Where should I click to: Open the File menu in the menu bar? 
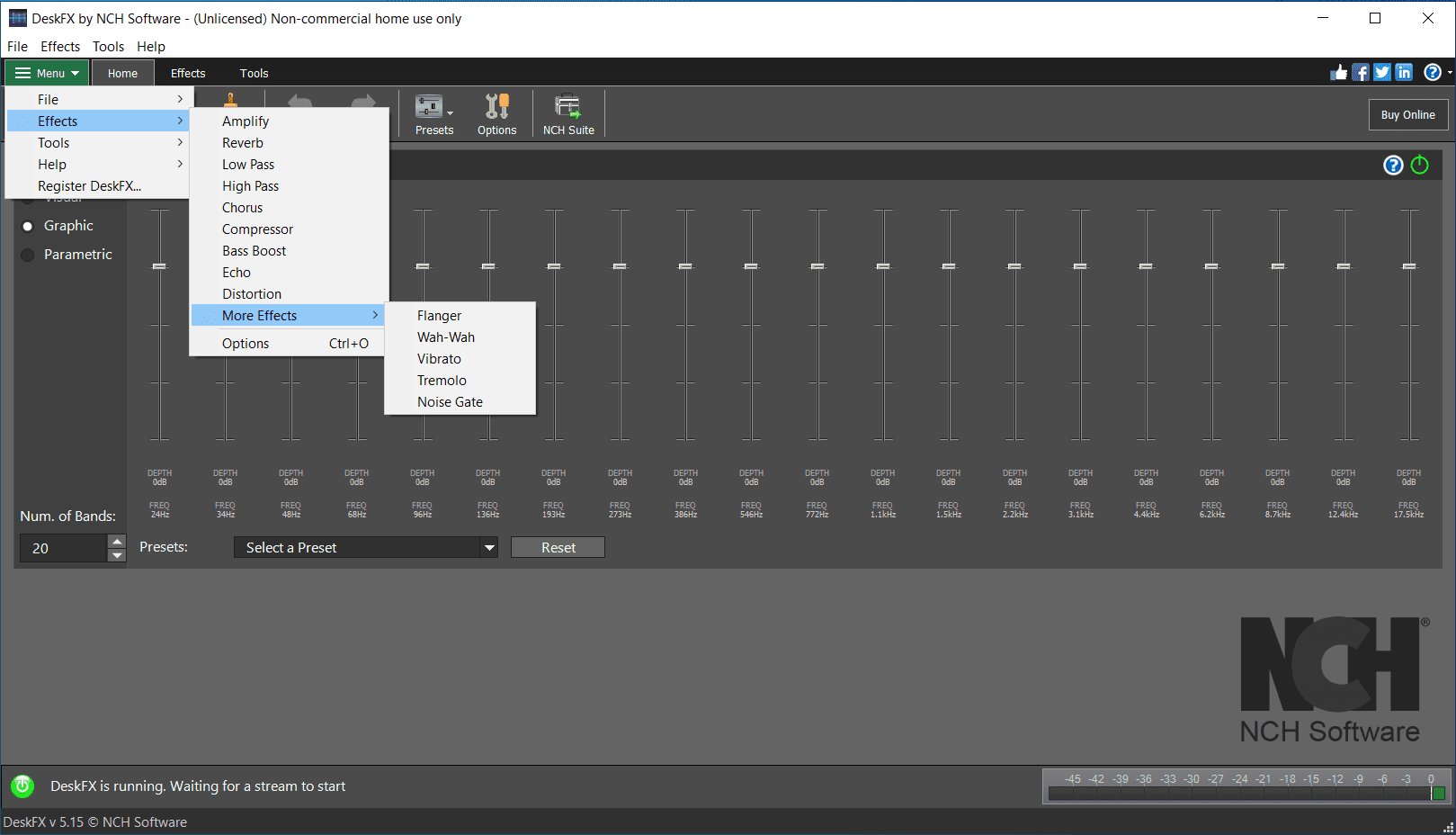click(x=18, y=47)
